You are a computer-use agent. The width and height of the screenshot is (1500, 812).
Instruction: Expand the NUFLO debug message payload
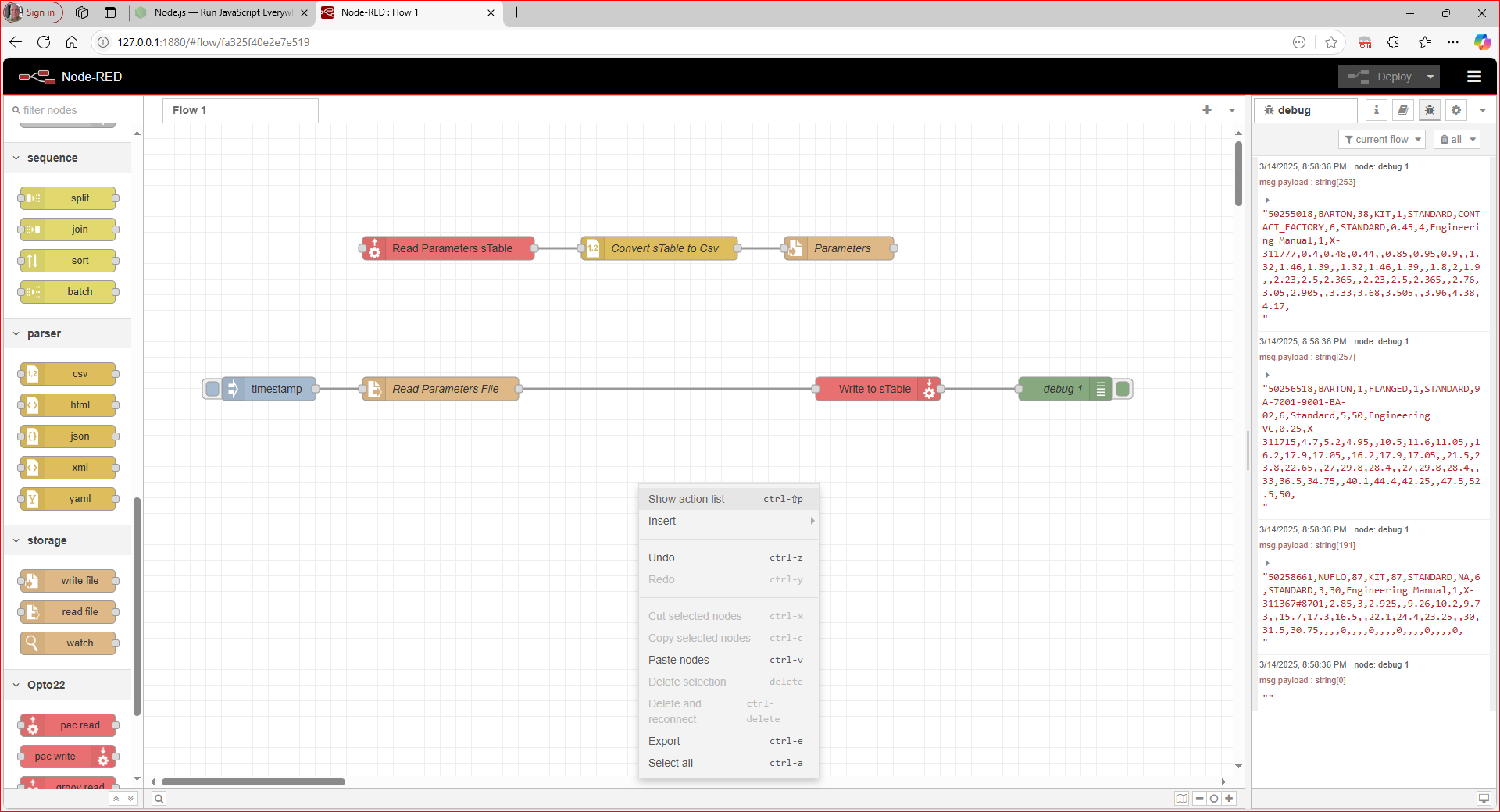pos(1267,563)
